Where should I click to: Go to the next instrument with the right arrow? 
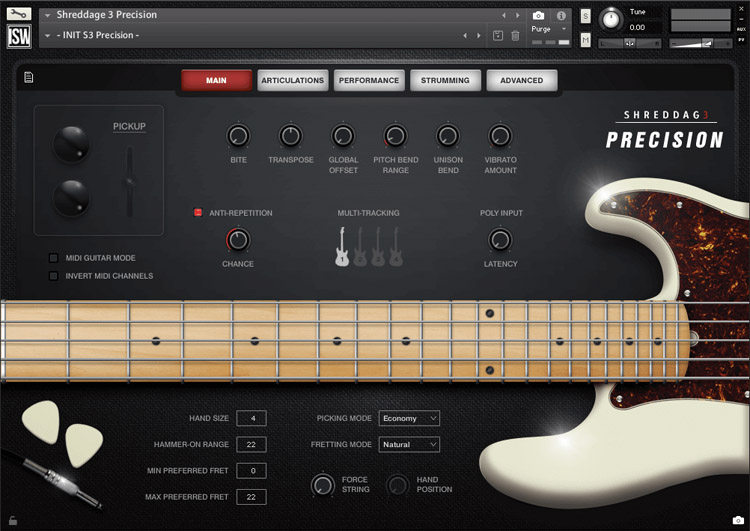point(518,16)
